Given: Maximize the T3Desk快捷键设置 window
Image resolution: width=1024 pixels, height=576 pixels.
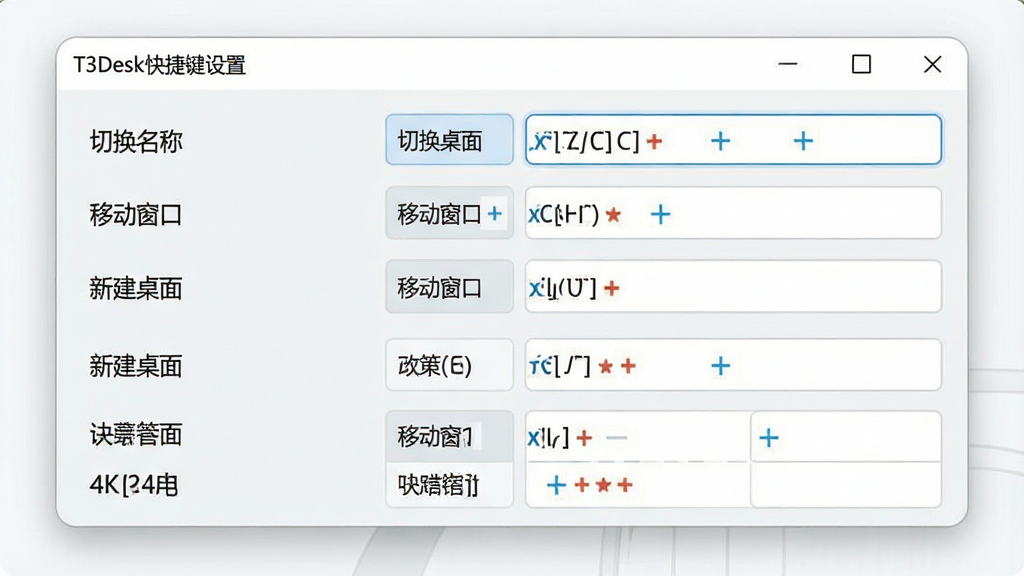Looking at the screenshot, I should coord(861,64).
